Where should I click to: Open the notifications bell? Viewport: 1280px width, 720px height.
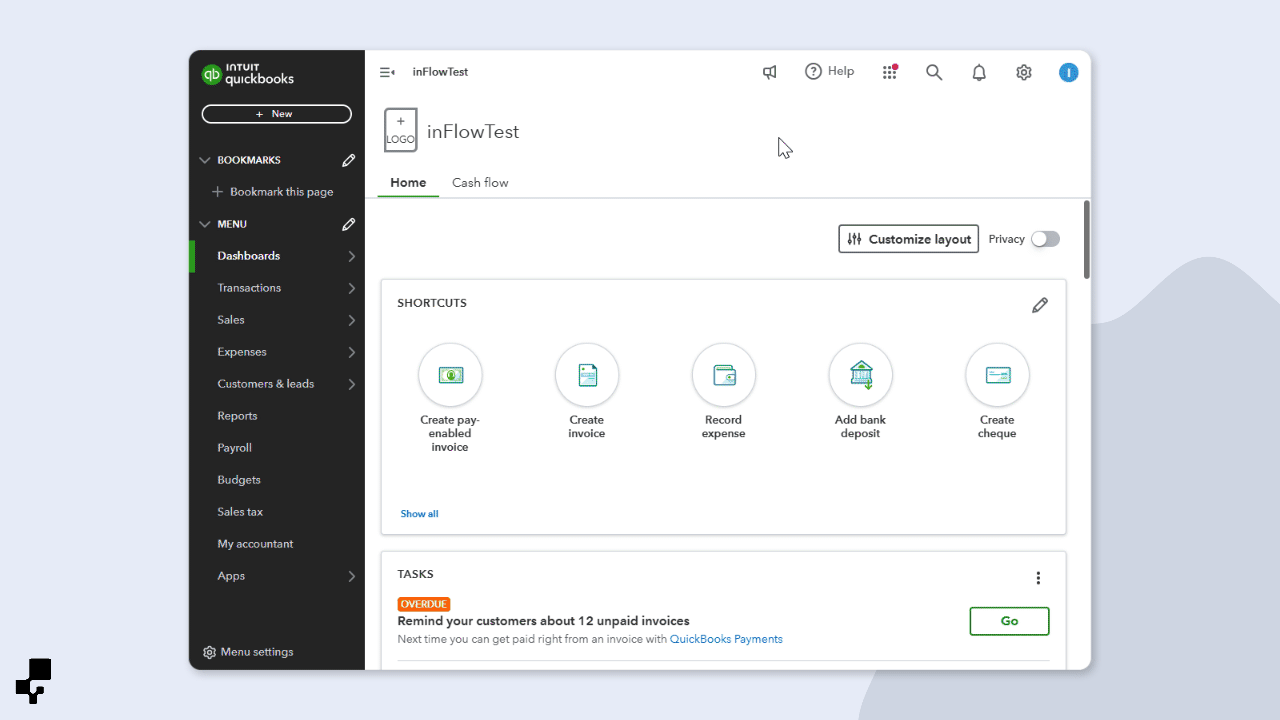[x=978, y=72]
